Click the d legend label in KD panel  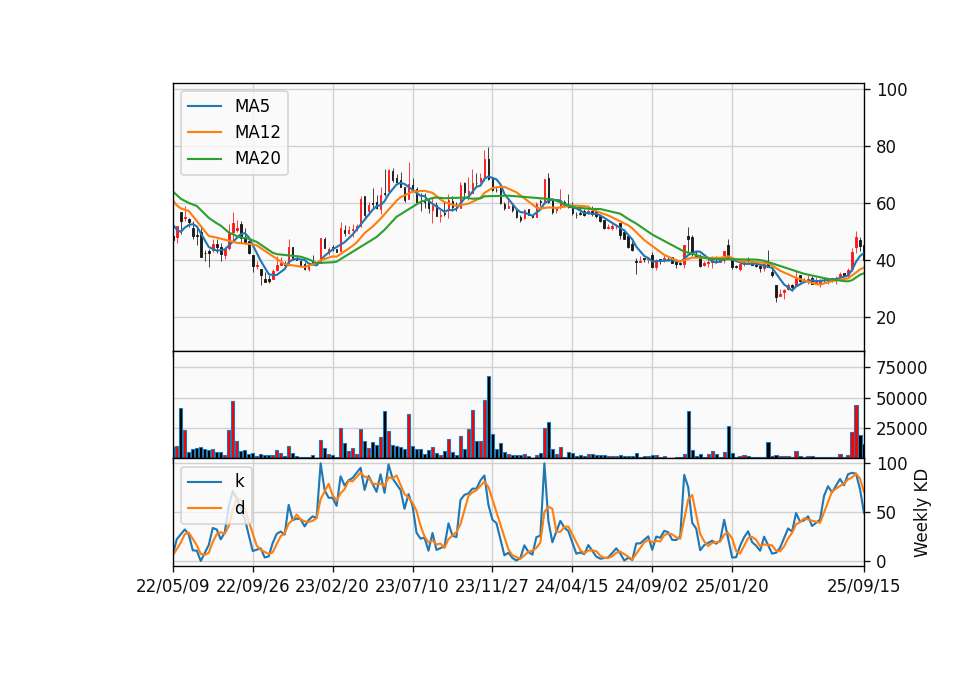coord(239,508)
